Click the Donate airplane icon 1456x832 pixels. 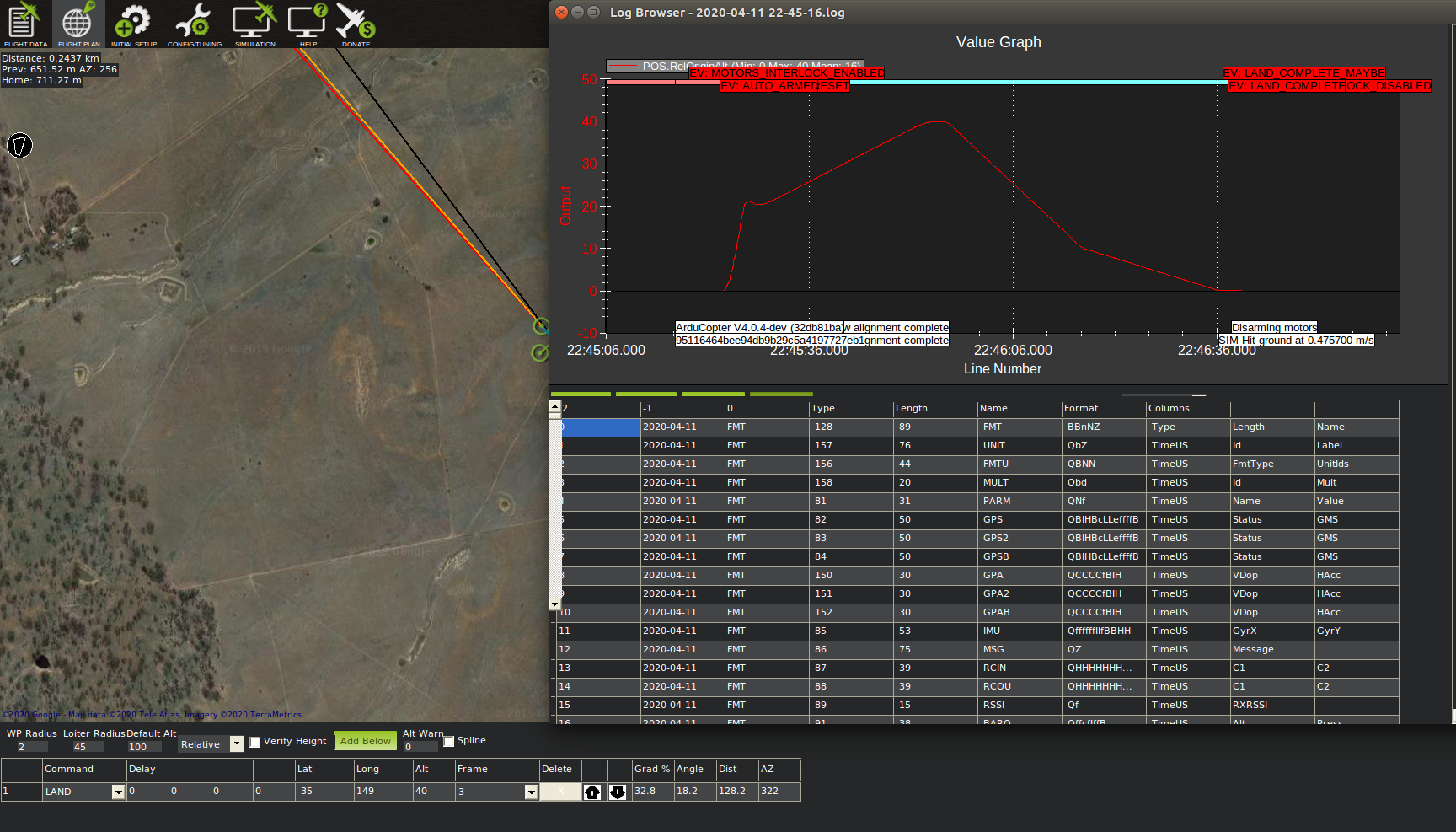pyautogui.click(x=356, y=24)
